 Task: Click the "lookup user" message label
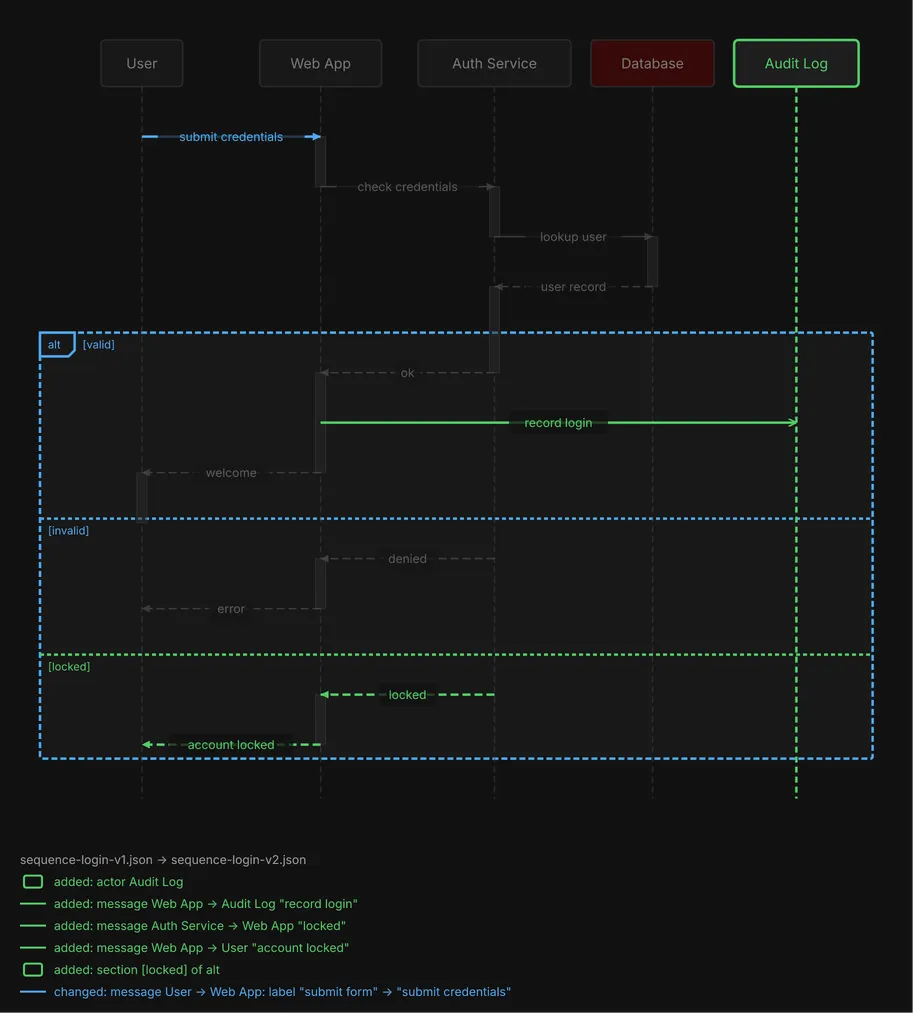573,236
